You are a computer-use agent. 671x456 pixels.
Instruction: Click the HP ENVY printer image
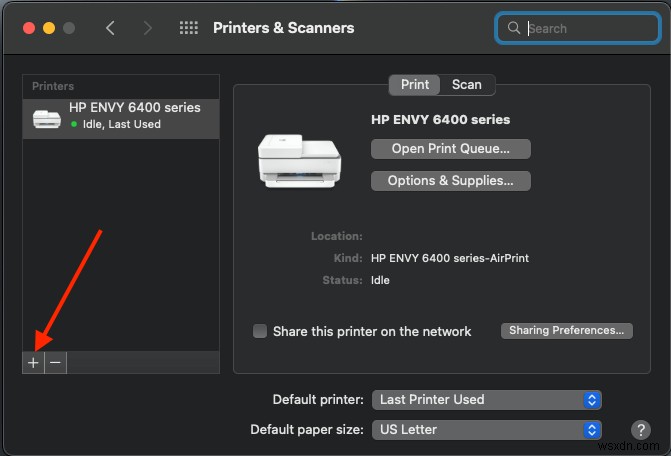pyautogui.click(x=299, y=160)
